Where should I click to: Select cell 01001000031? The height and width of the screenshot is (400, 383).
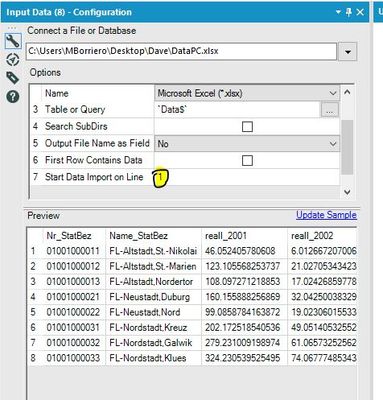click(73, 328)
